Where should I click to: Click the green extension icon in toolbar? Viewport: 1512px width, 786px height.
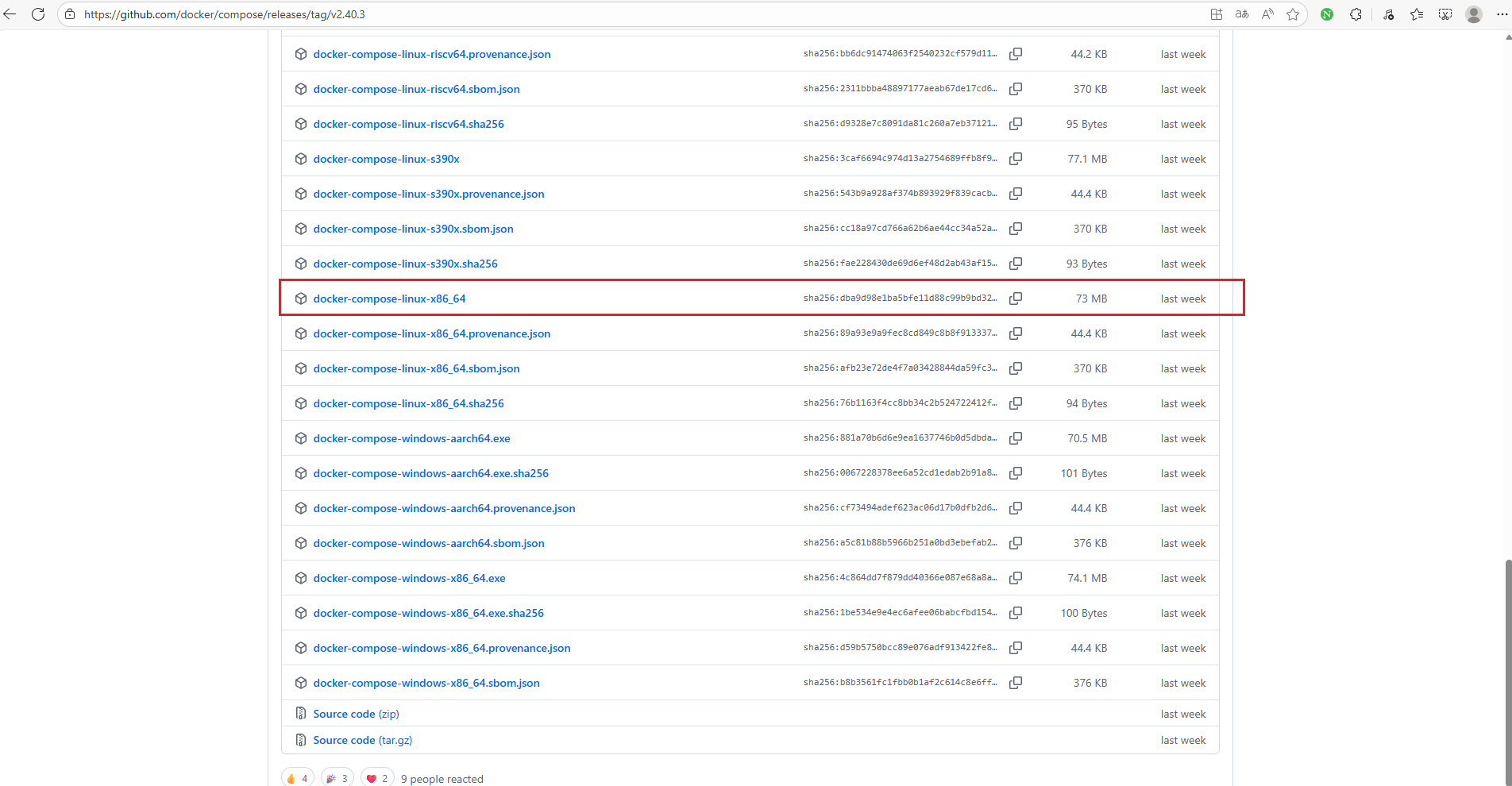click(1327, 14)
